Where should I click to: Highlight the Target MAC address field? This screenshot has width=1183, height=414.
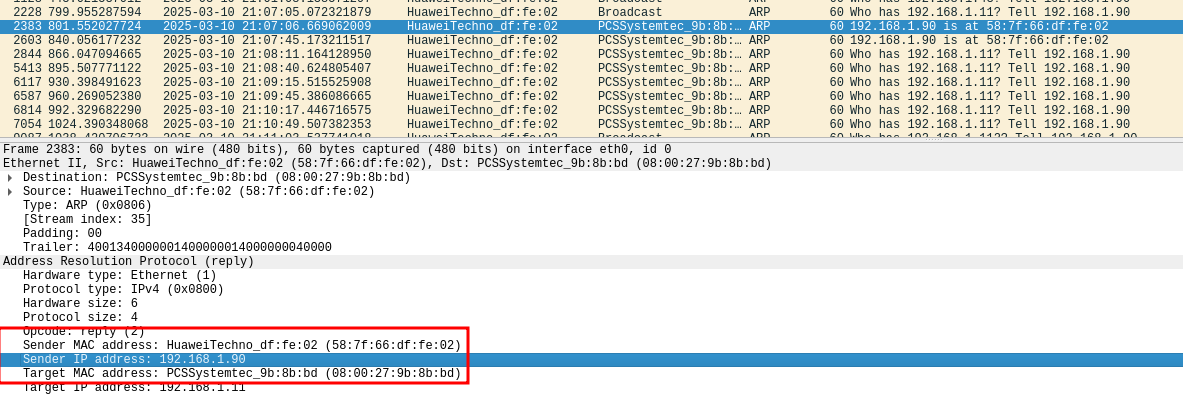pos(242,374)
